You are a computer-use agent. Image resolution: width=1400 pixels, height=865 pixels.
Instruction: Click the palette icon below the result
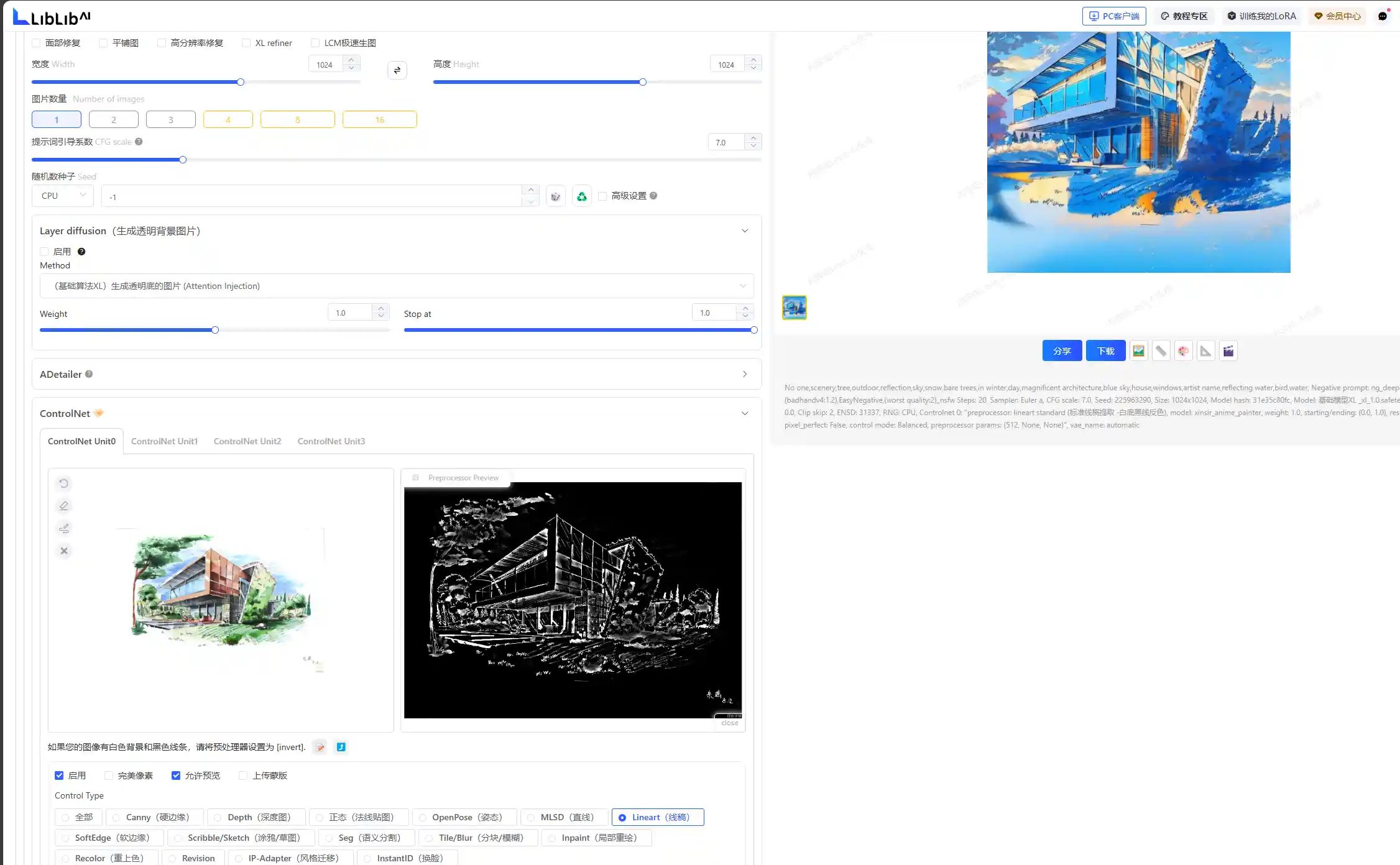click(1183, 351)
